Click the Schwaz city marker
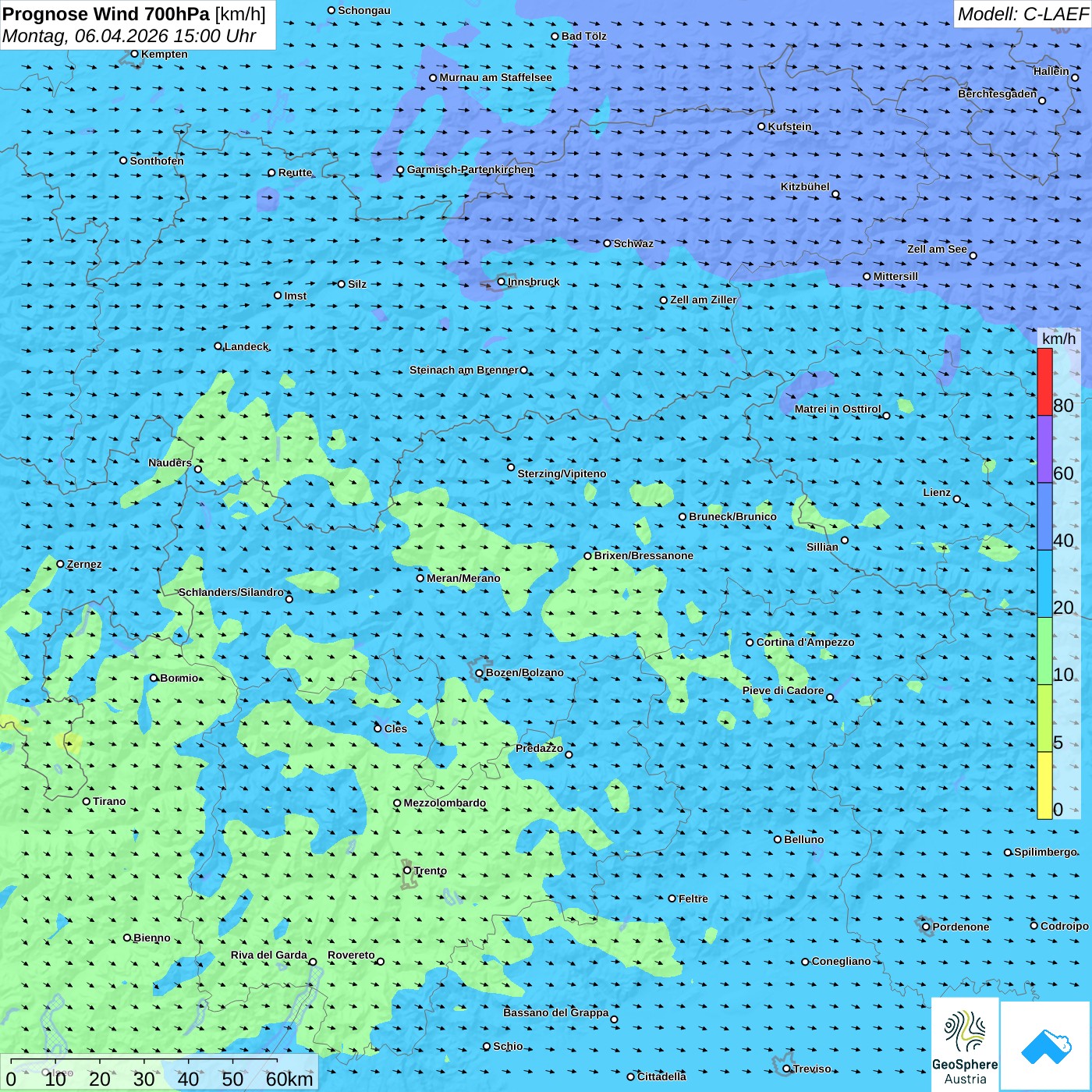Viewport: 1092px width, 1092px height. (x=608, y=243)
